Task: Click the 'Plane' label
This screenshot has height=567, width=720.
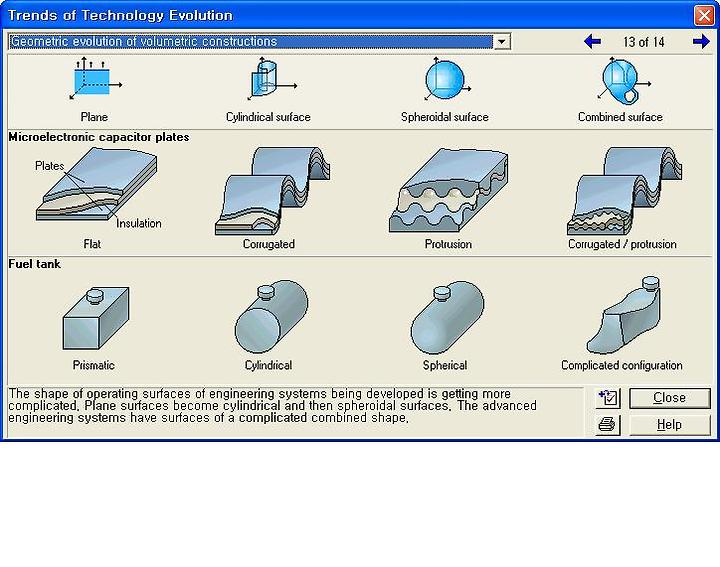Action: click(x=94, y=117)
